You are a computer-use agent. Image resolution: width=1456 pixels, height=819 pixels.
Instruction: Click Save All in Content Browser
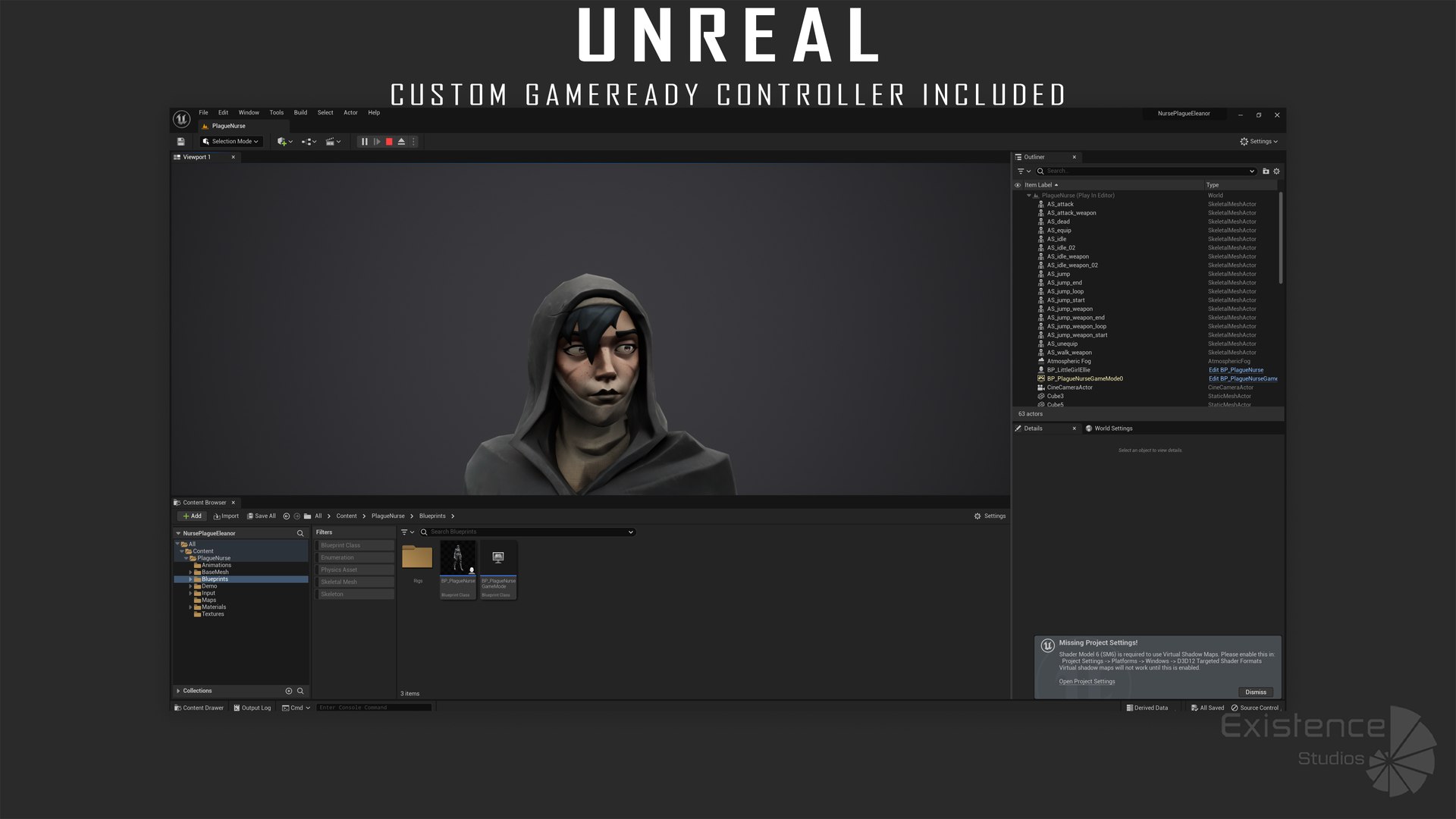pyautogui.click(x=262, y=516)
